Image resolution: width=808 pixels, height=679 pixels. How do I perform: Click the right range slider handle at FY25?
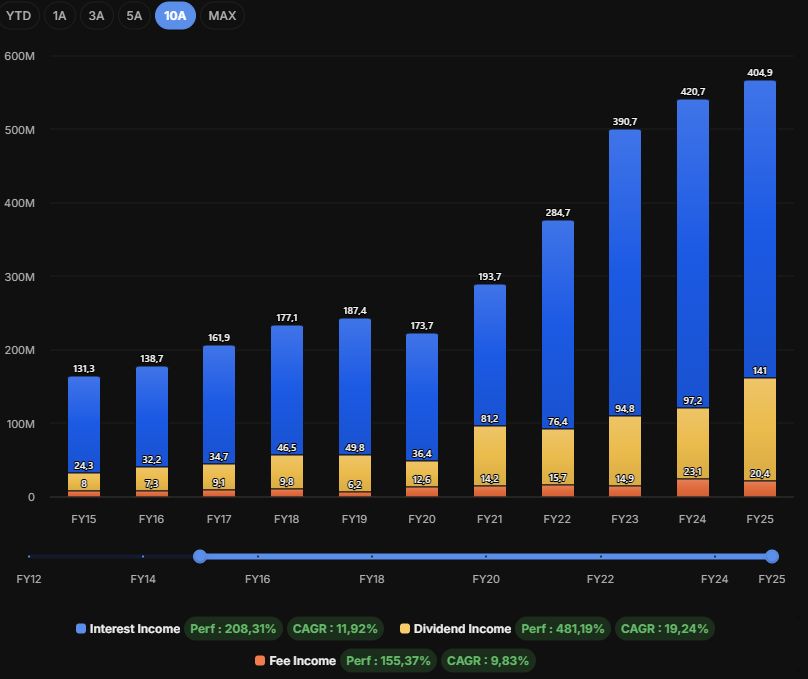pyautogui.click(x=772, y=556)
